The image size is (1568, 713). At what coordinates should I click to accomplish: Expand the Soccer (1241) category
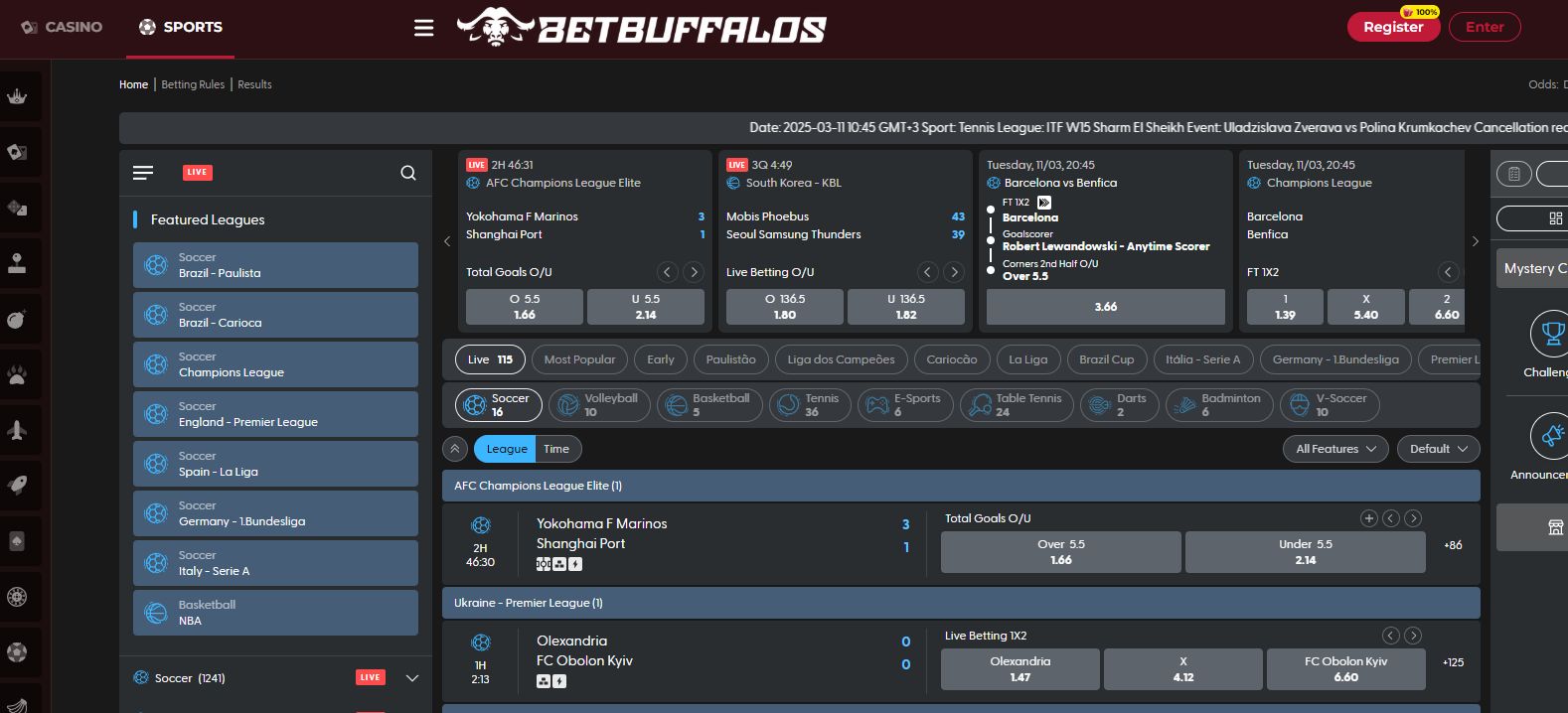(412, 678)
